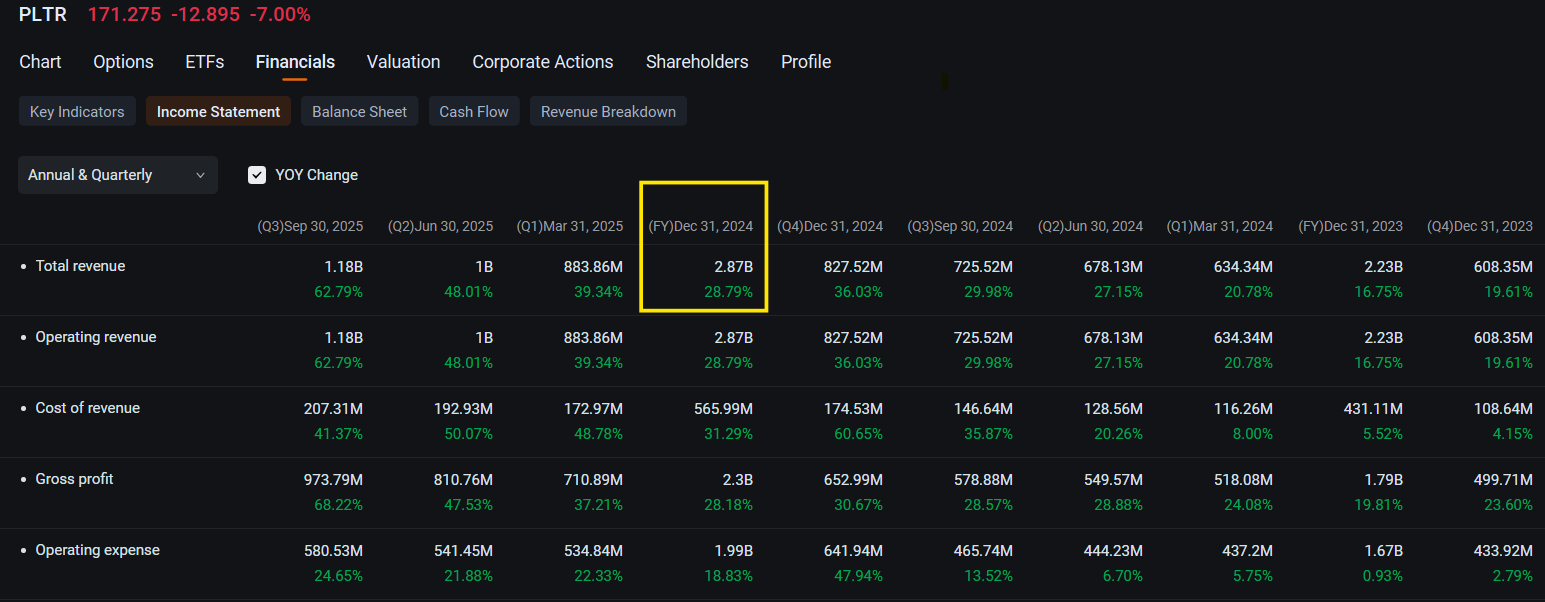Click Operating expense value 1.99B
Viewport: 1545px width, 602px height.
point(732,550)
